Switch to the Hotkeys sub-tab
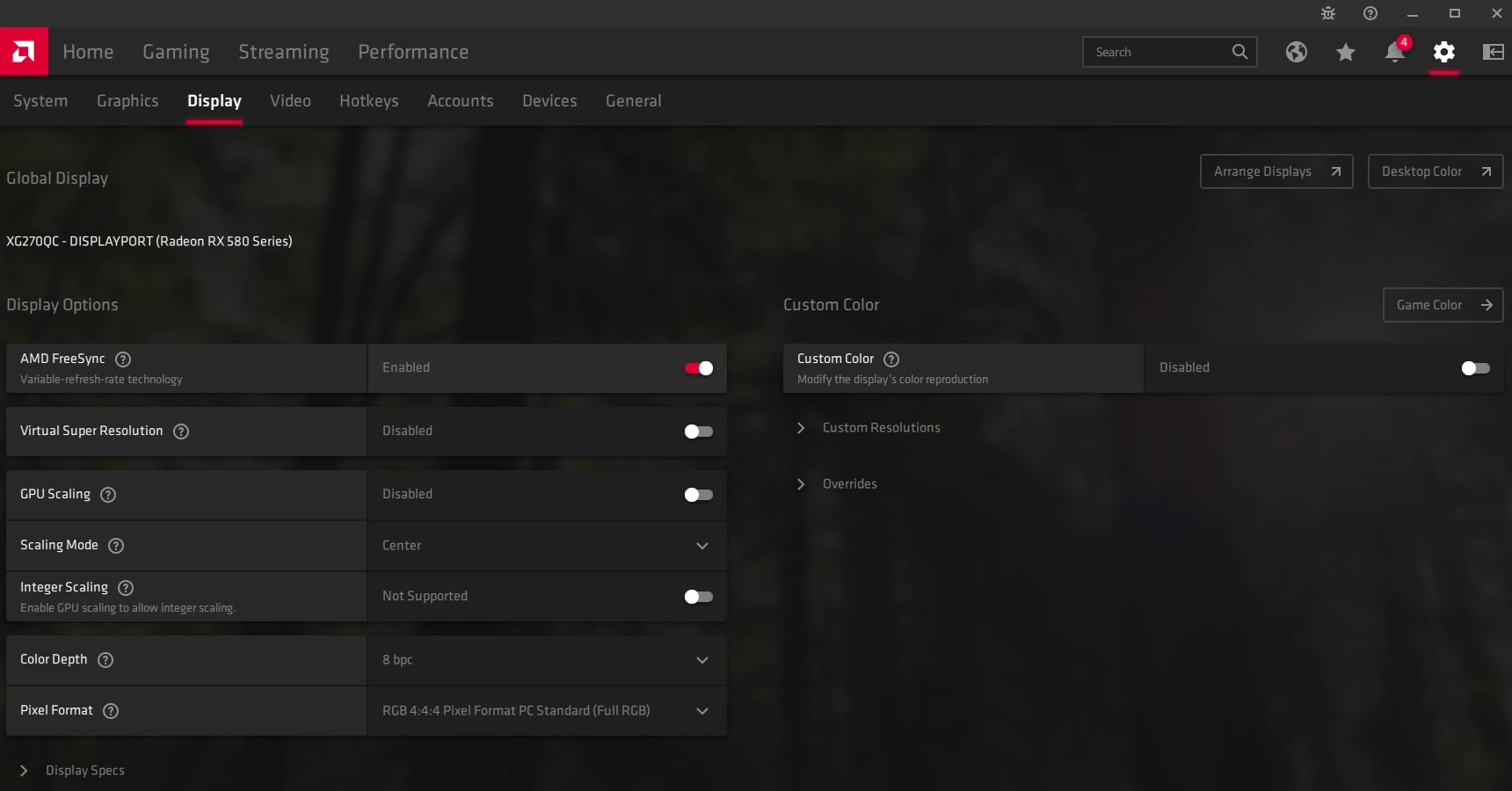 [369, 101]
